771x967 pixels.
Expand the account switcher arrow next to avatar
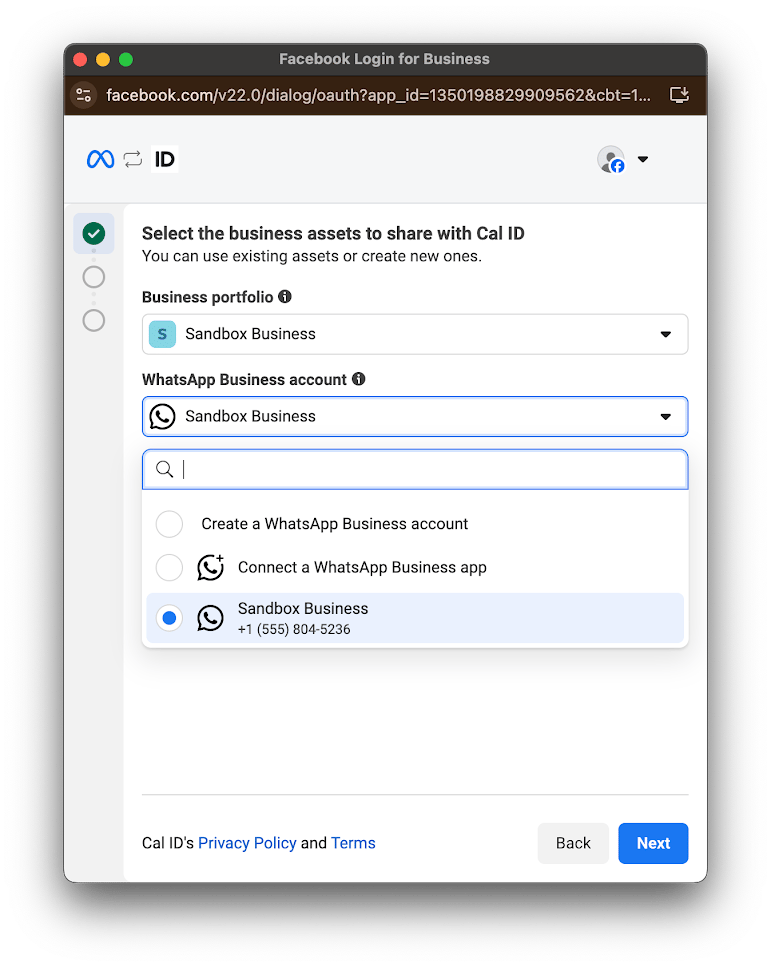(x=643, y=159)
